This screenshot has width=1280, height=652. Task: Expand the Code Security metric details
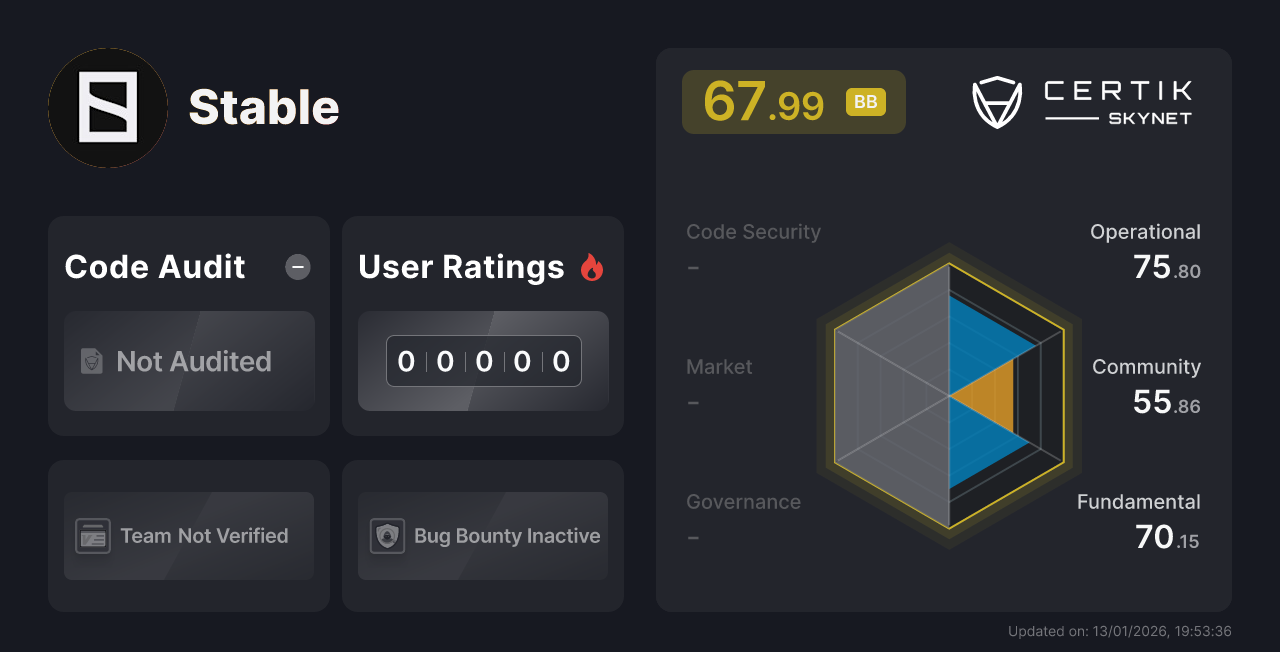pyautogui.click(x=753, y=231)
